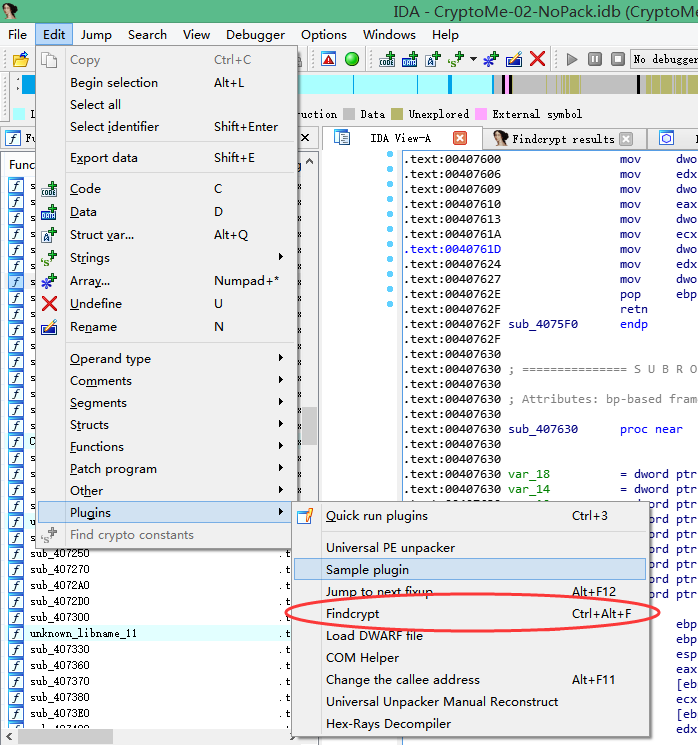Click function icon beside unknown_libname_11
Screen dimensions: 698x745
pos(16,633)
